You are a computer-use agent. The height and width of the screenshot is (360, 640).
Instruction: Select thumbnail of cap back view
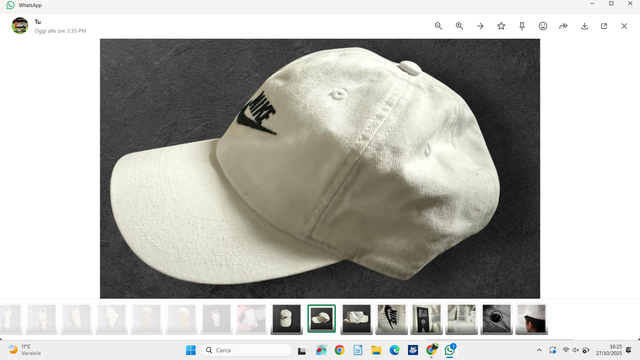coord(356,319)
